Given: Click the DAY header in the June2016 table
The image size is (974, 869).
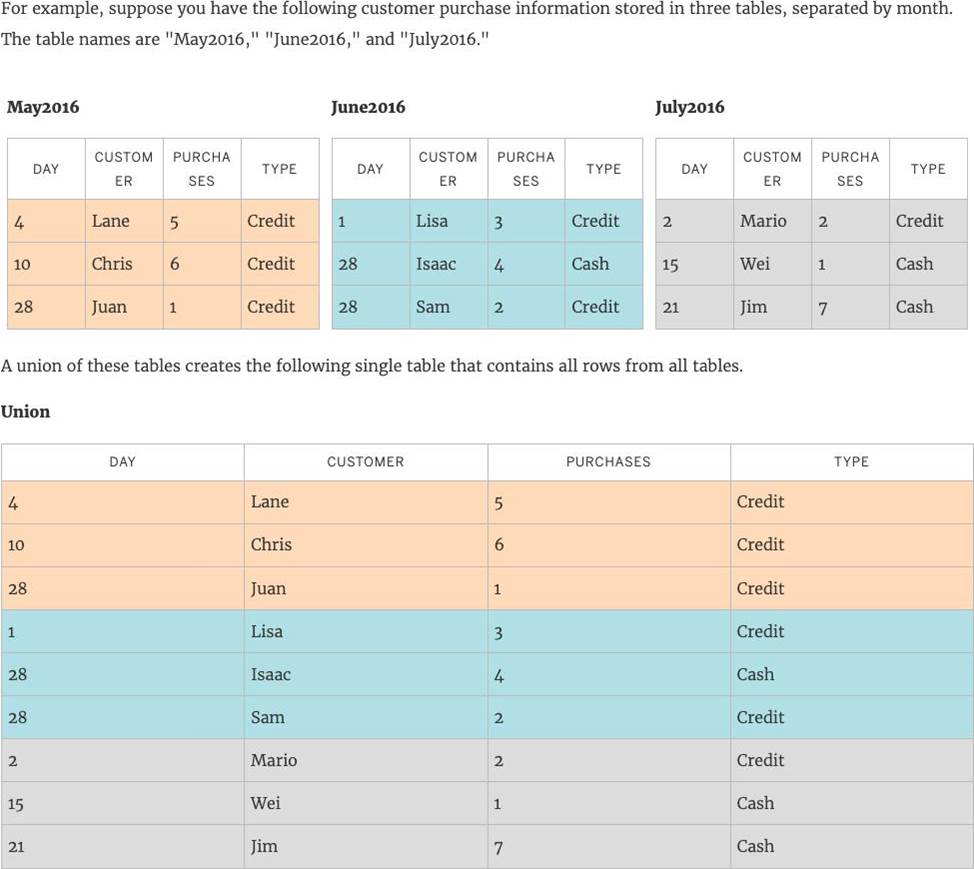Looking at the screenshot, I should [370, 169].
